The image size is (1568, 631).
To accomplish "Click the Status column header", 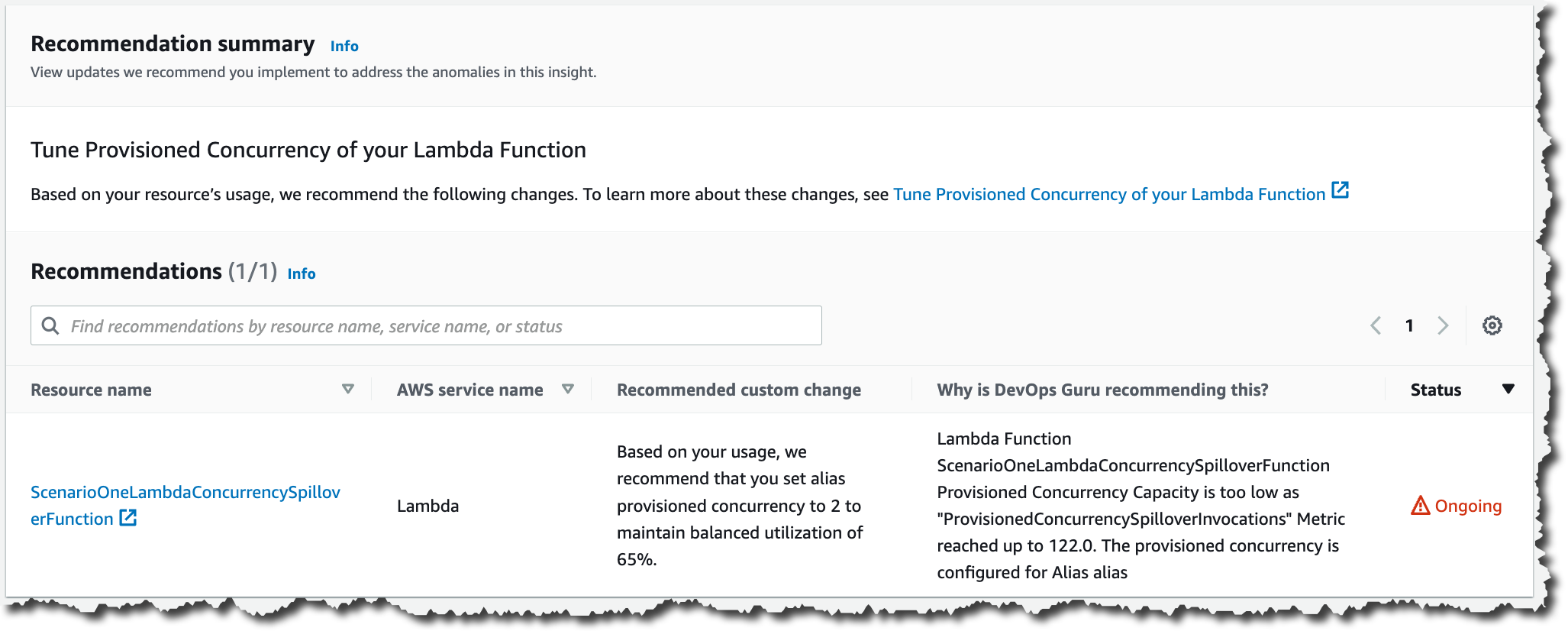I will pos(1435,390).
